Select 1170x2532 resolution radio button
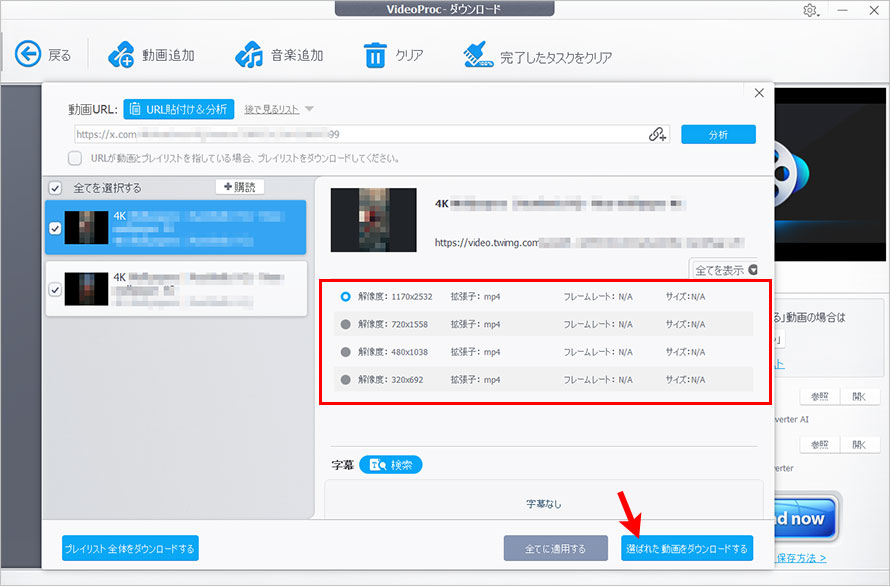The image size is (890, 586). click(345, 296)
